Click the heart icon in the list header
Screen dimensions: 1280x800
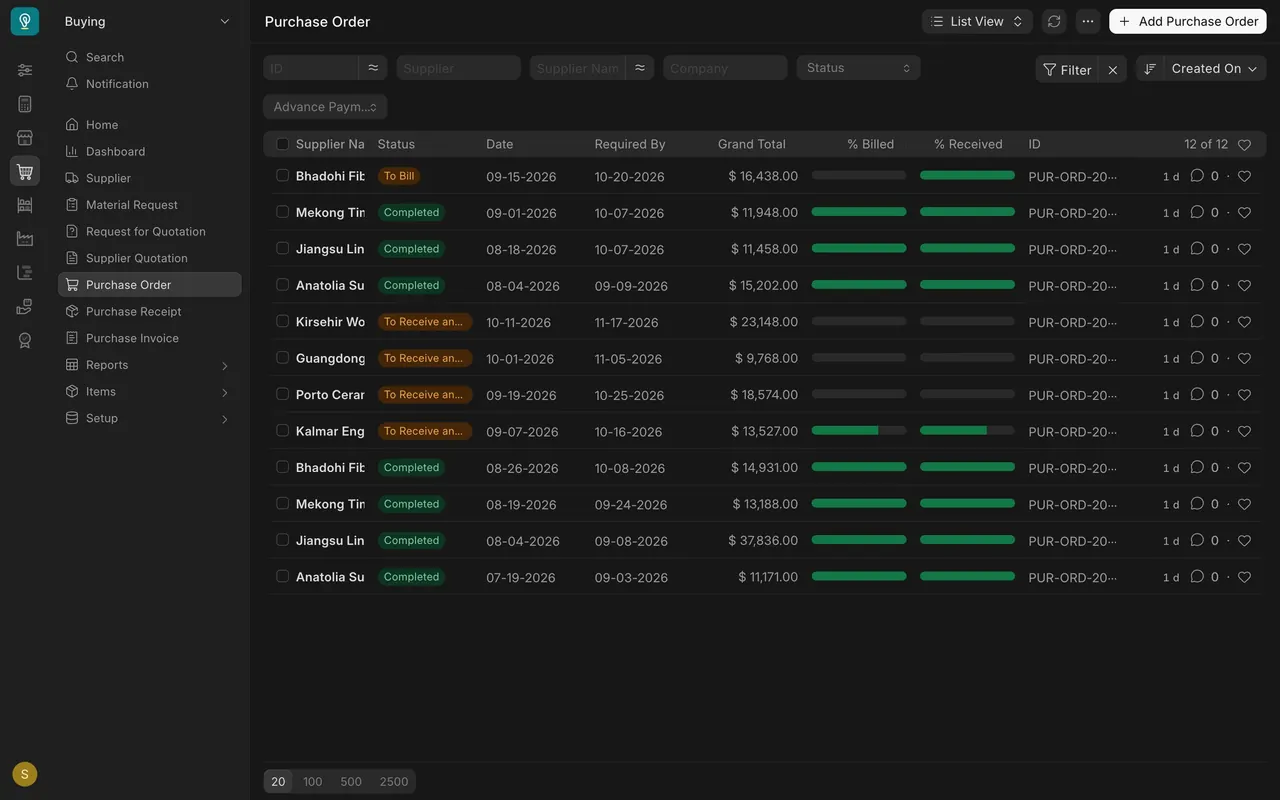(1244, 145)
